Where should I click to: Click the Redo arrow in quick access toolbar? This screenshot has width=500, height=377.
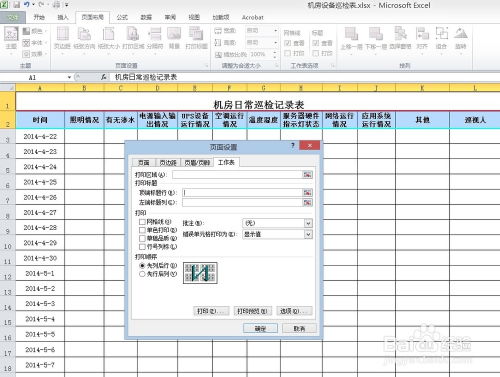point(42,5)
